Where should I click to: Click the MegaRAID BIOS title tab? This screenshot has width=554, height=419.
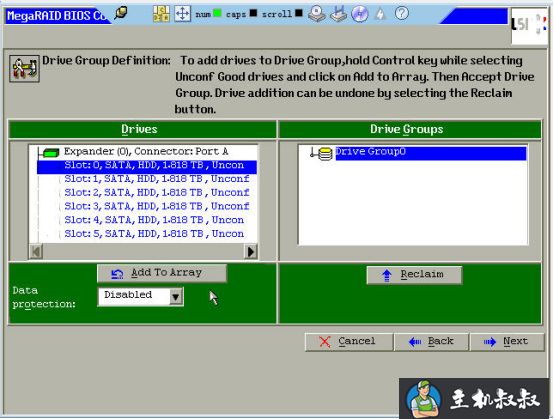pos(57,16)
